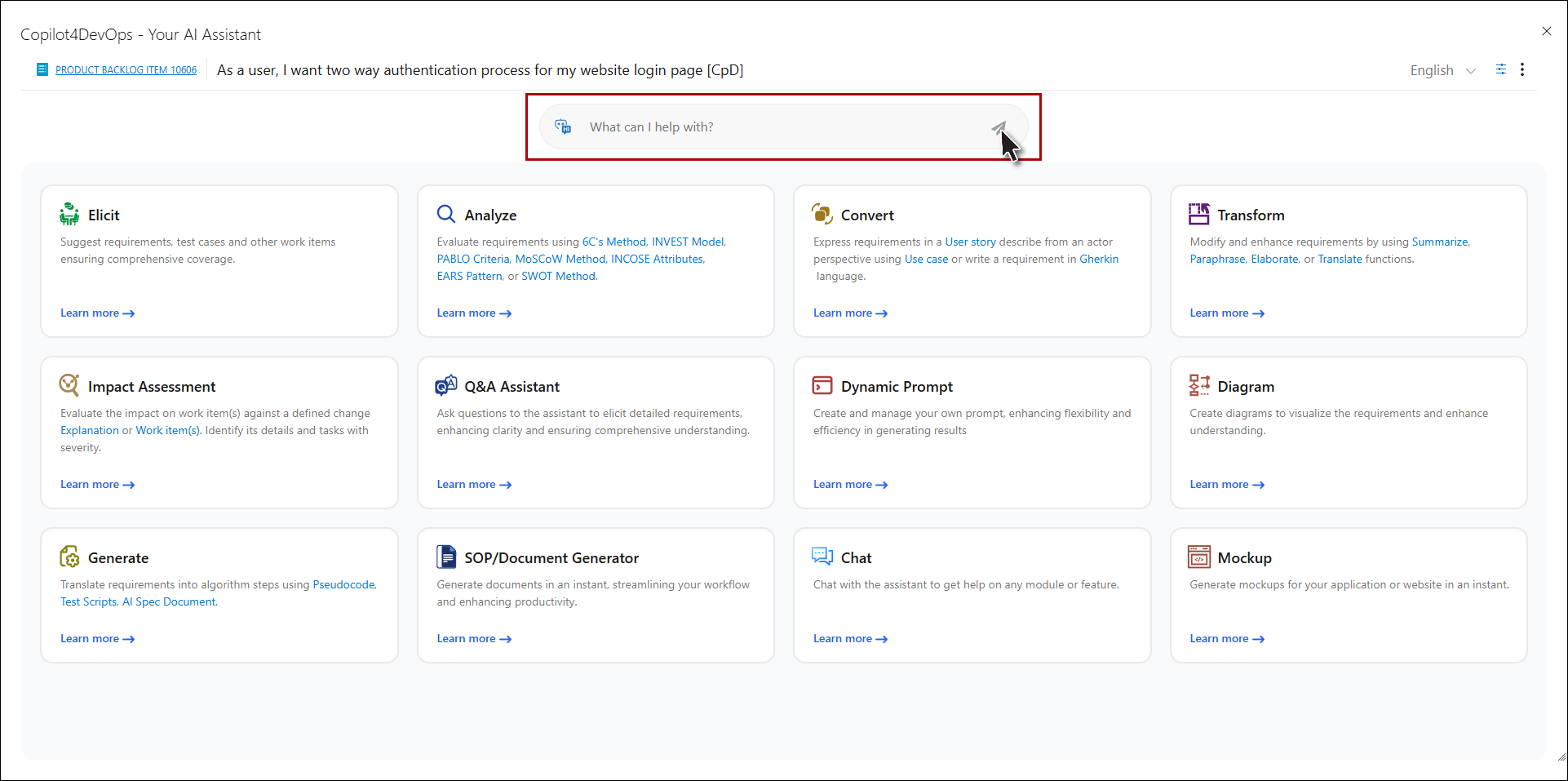Viewport: 1568px width, 781px height.
Task: Click the send arrow icon in prompt box
Action: point(998,127)
